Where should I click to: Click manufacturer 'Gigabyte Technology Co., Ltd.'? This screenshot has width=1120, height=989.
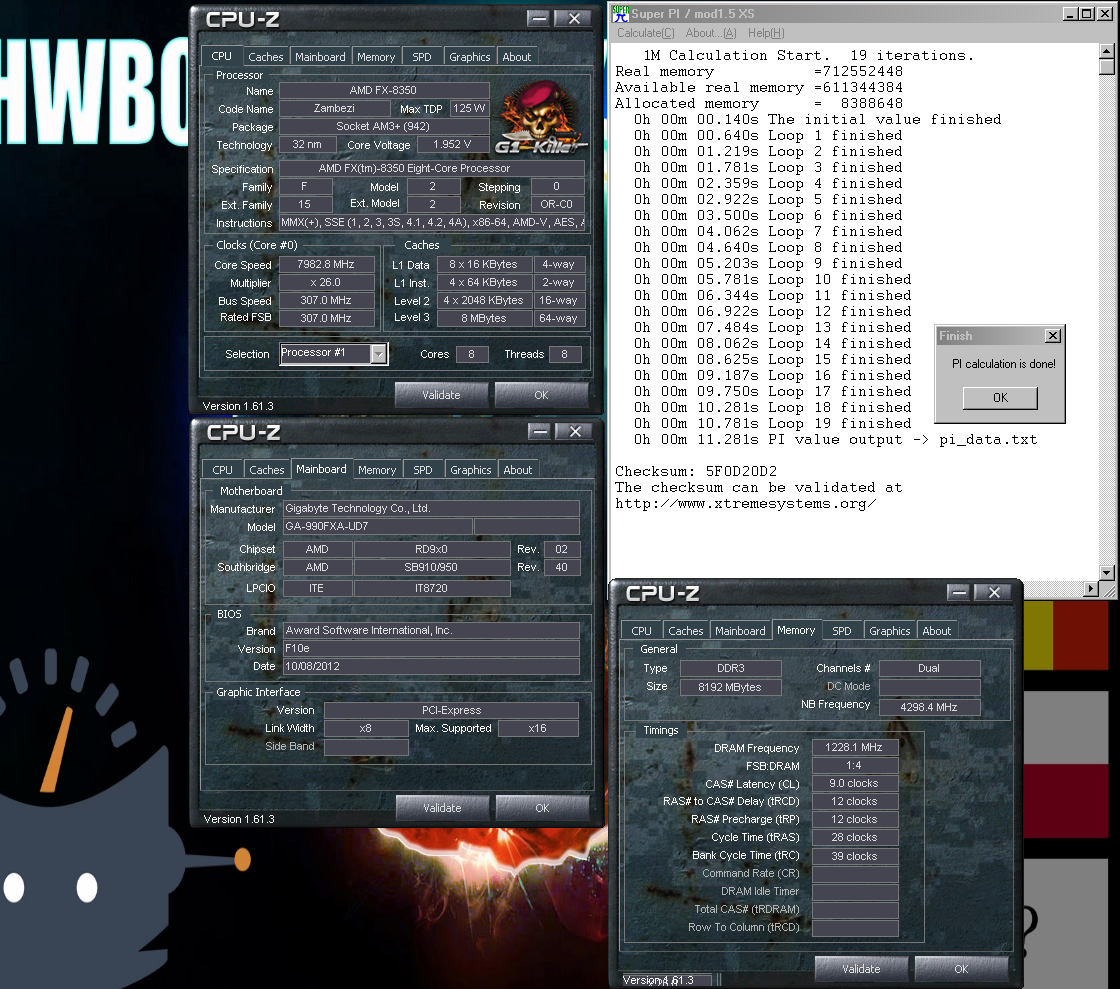431,508
